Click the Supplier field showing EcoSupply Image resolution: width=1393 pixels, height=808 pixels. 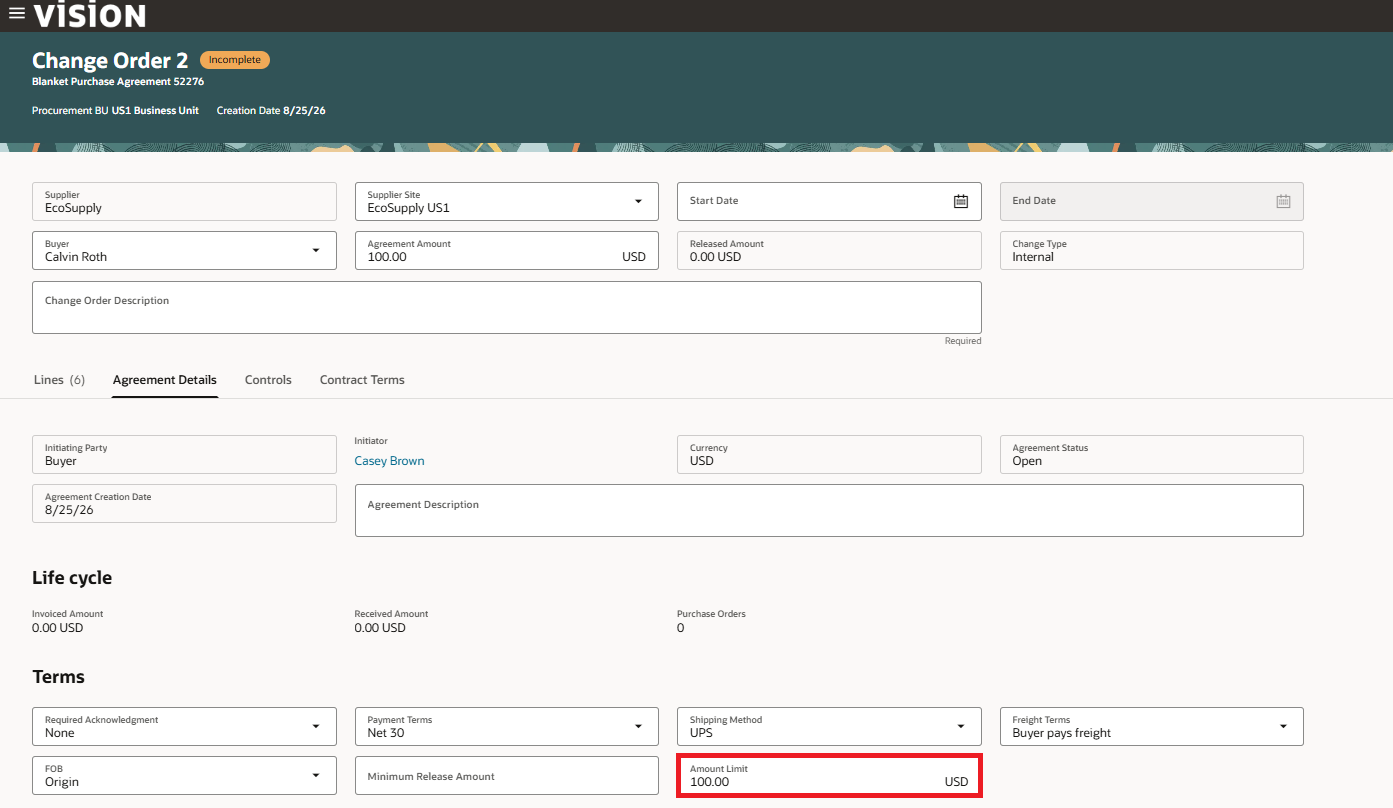pos(184,201)
